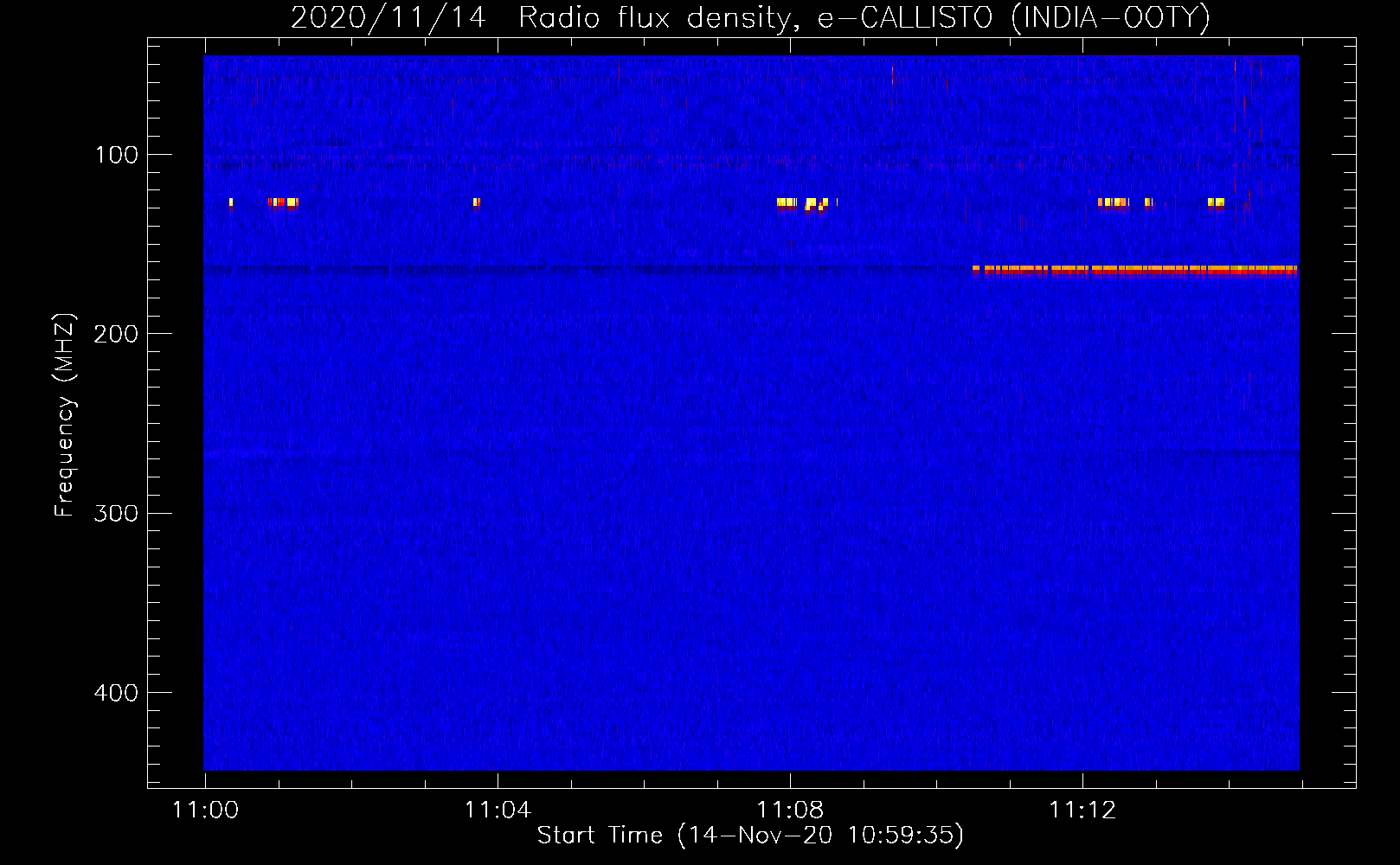Select the '400' frequency axis label

pos(116,693)
